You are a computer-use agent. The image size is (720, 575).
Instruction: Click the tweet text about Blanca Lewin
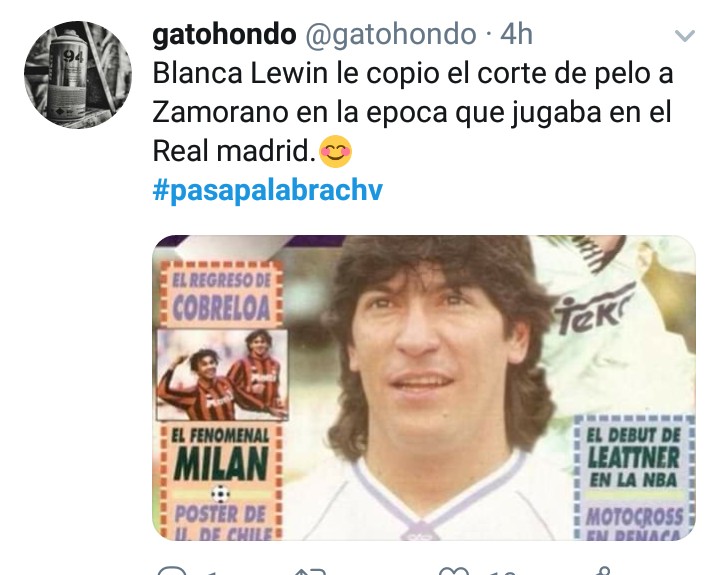pyautogui.click(x=413, y=112)
